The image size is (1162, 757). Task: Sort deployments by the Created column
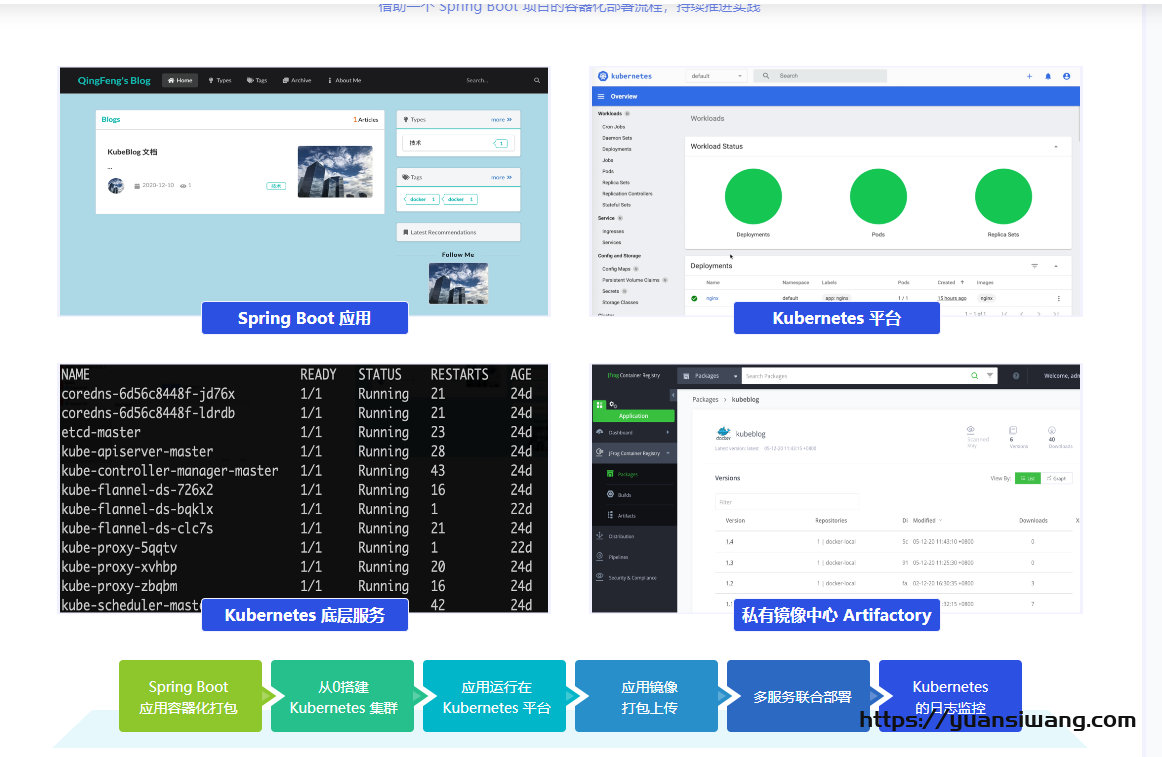[x=951, y=282]
